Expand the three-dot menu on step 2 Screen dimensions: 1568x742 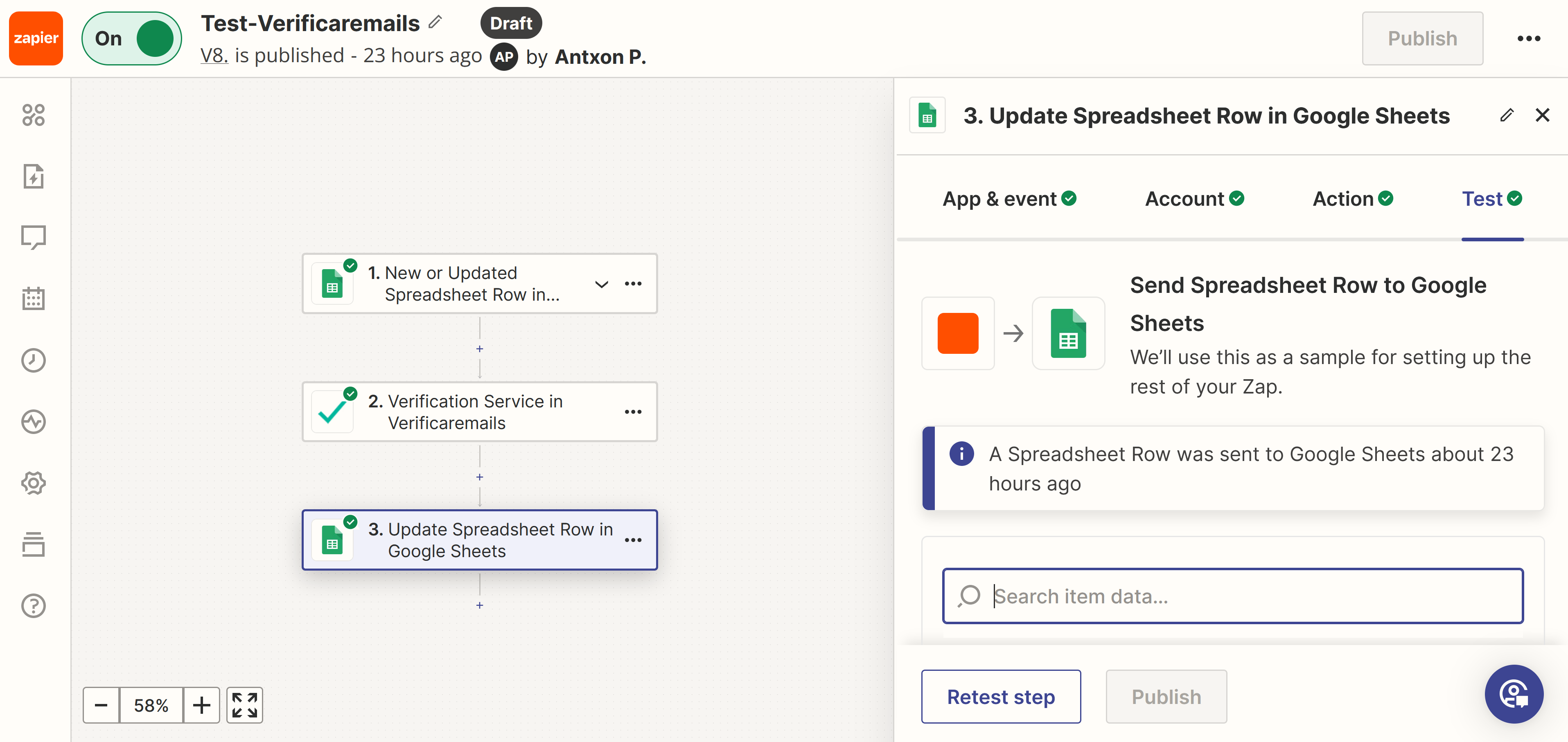click(633, 411)
